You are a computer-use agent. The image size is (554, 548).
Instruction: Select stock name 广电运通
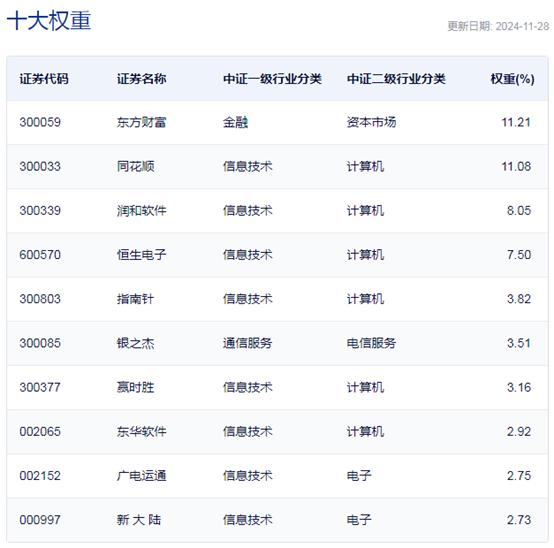click(x=141, y=476)
